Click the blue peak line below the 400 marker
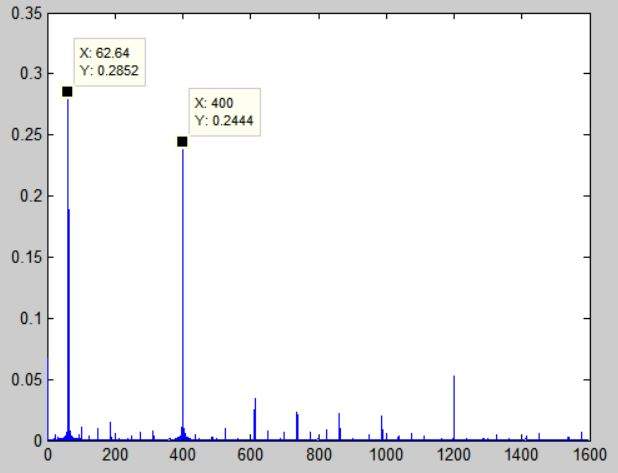 [x=182, y=290]
